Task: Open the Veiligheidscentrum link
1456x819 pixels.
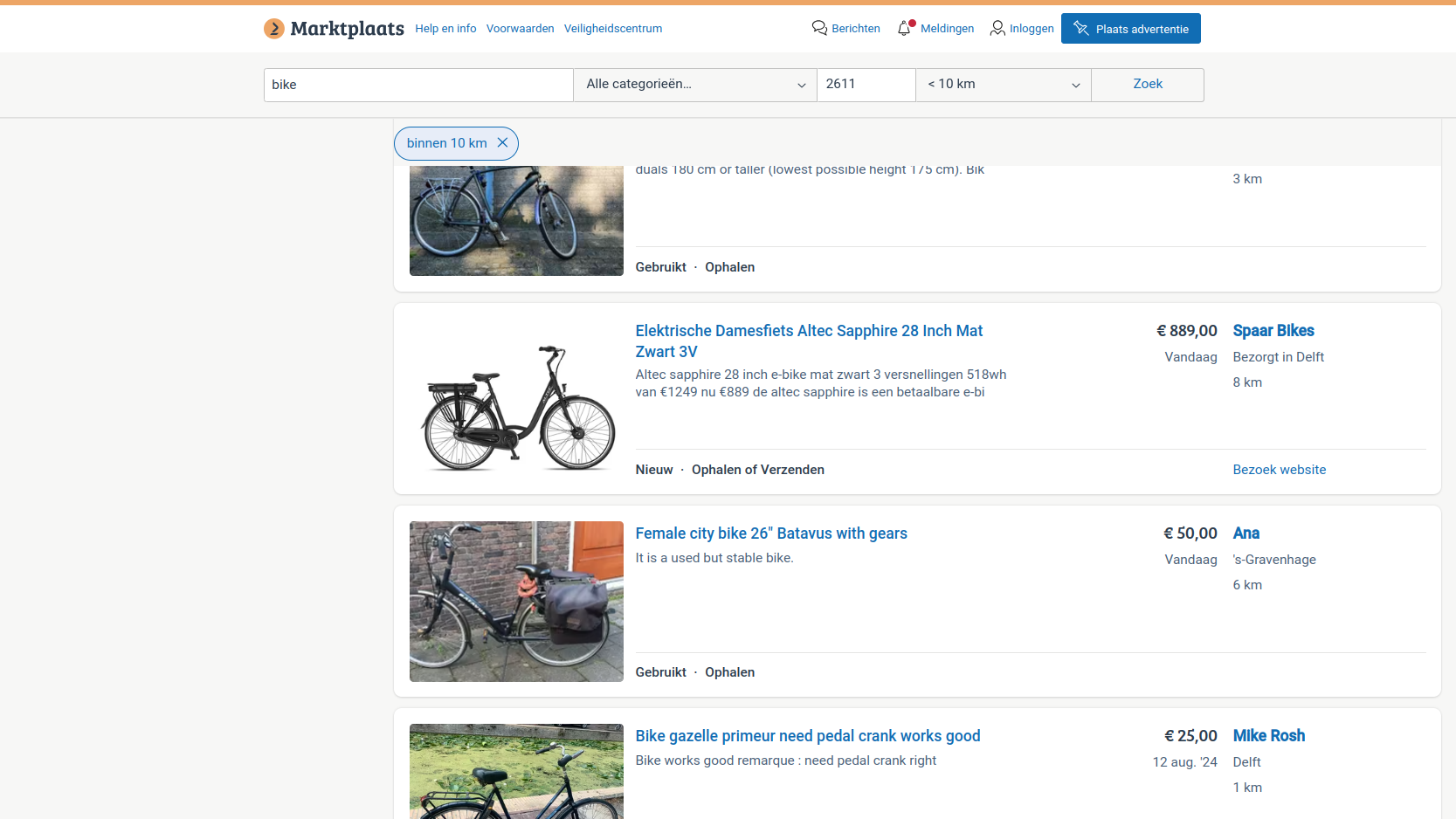Action: click(x=613, y=29)
